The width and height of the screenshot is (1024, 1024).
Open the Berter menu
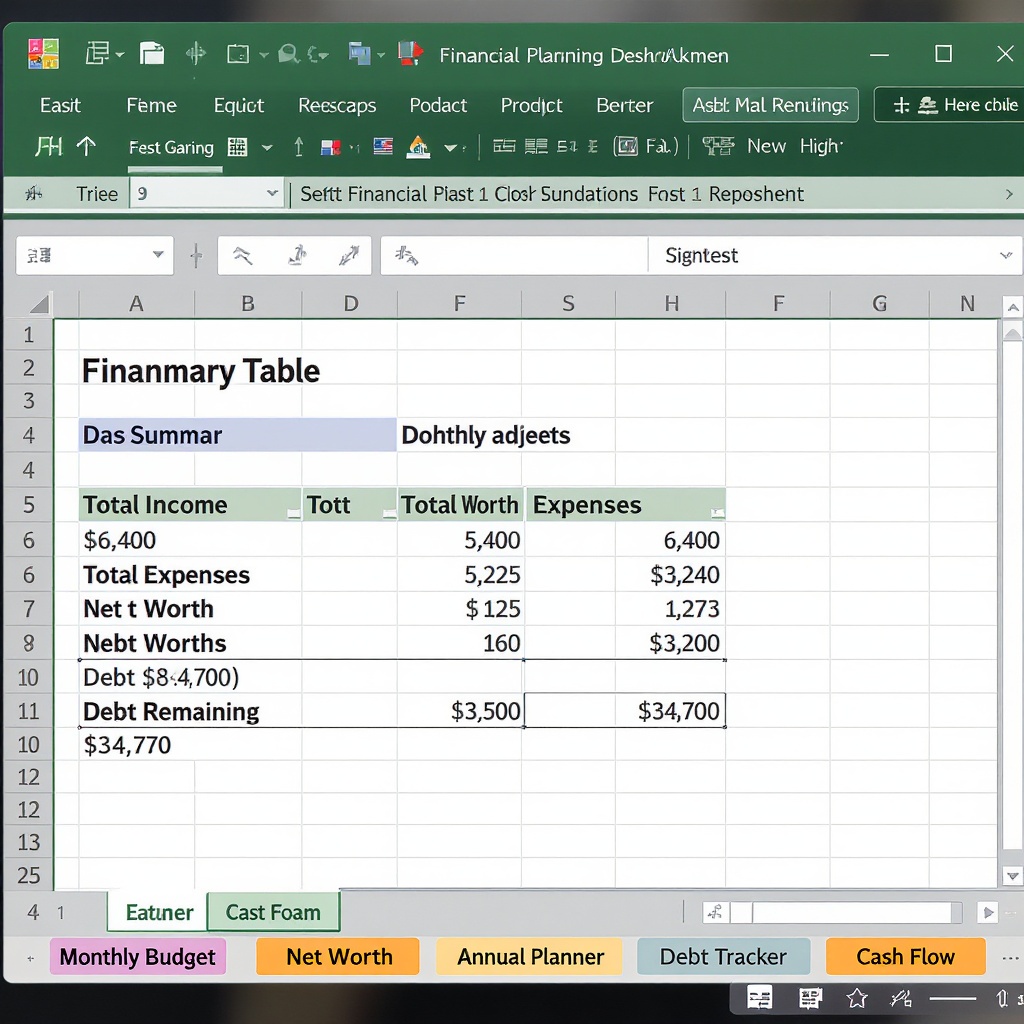coord(624,105)
